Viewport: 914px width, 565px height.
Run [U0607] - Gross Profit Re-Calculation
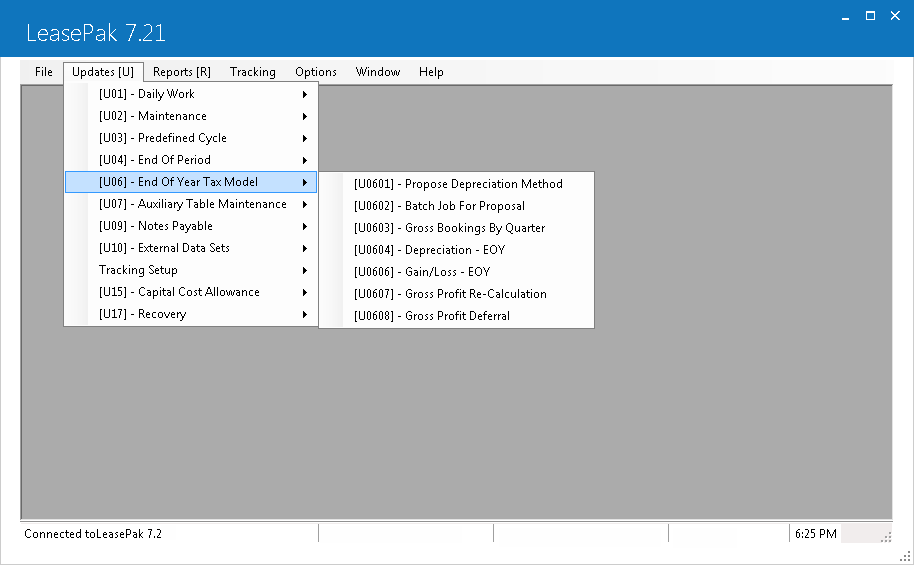tap(457, 294)
